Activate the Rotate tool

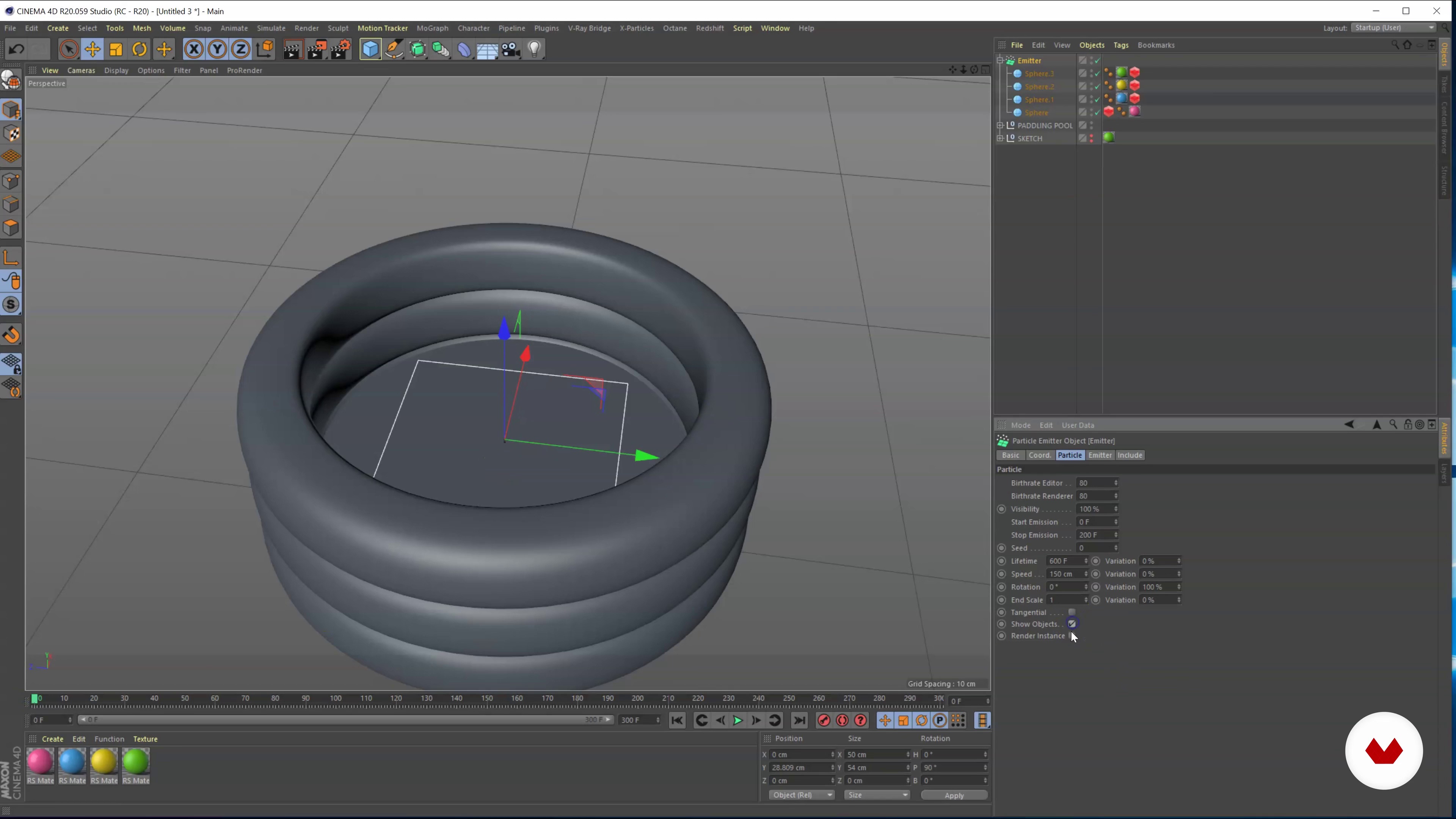pos(140,49)
